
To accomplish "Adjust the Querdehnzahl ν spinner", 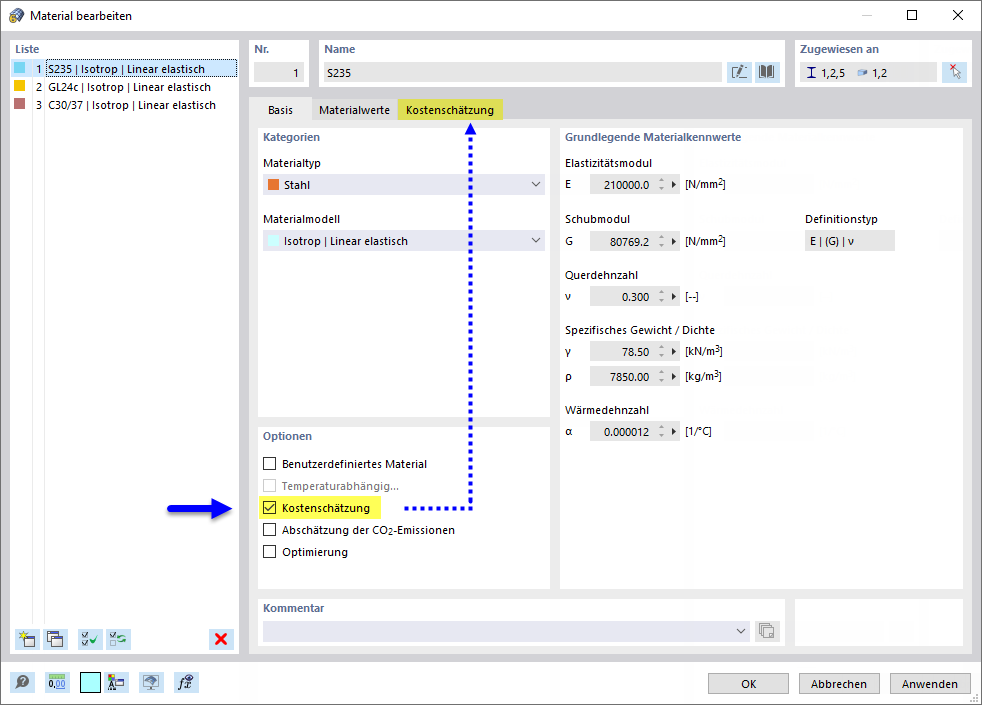I will 661,297.
